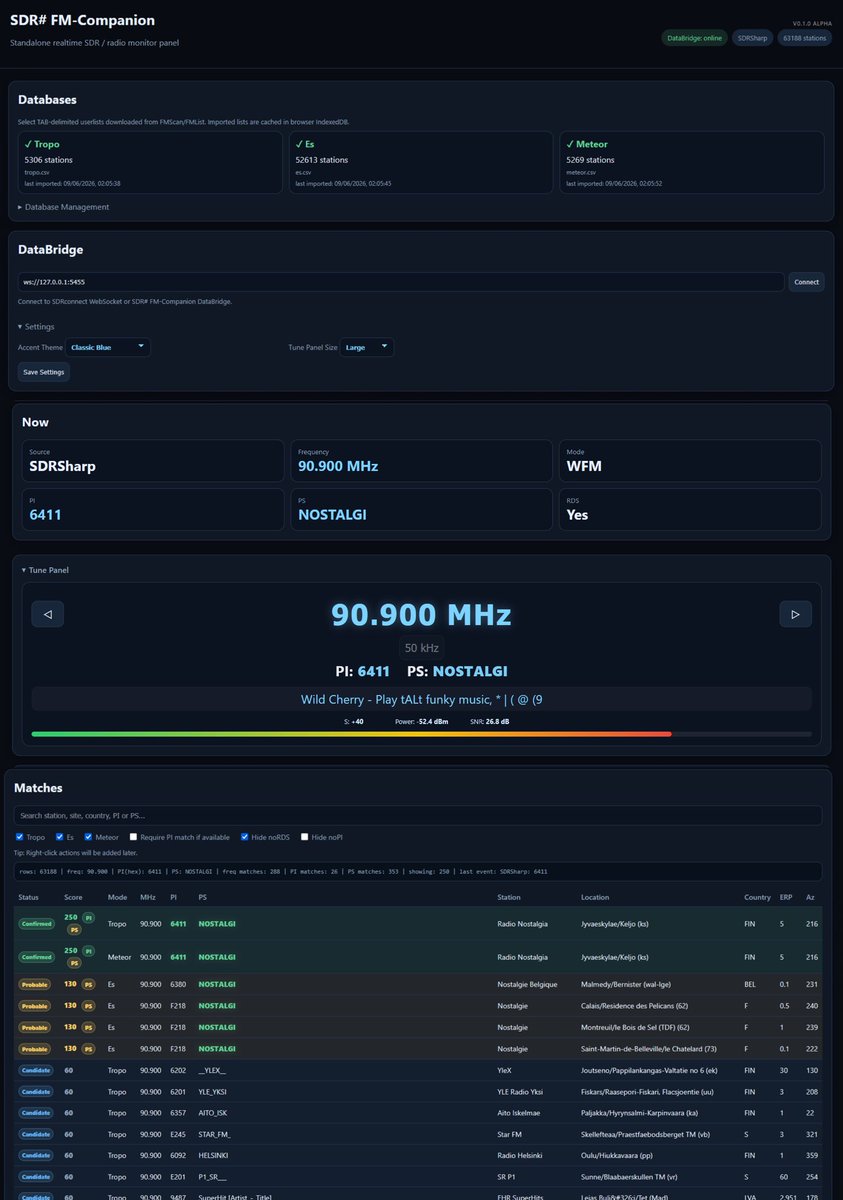This screenshot has width=843, height=1200.
Task: Click the PS value NOSTALGI in the Now panel
Action: (x=332, y=515)
